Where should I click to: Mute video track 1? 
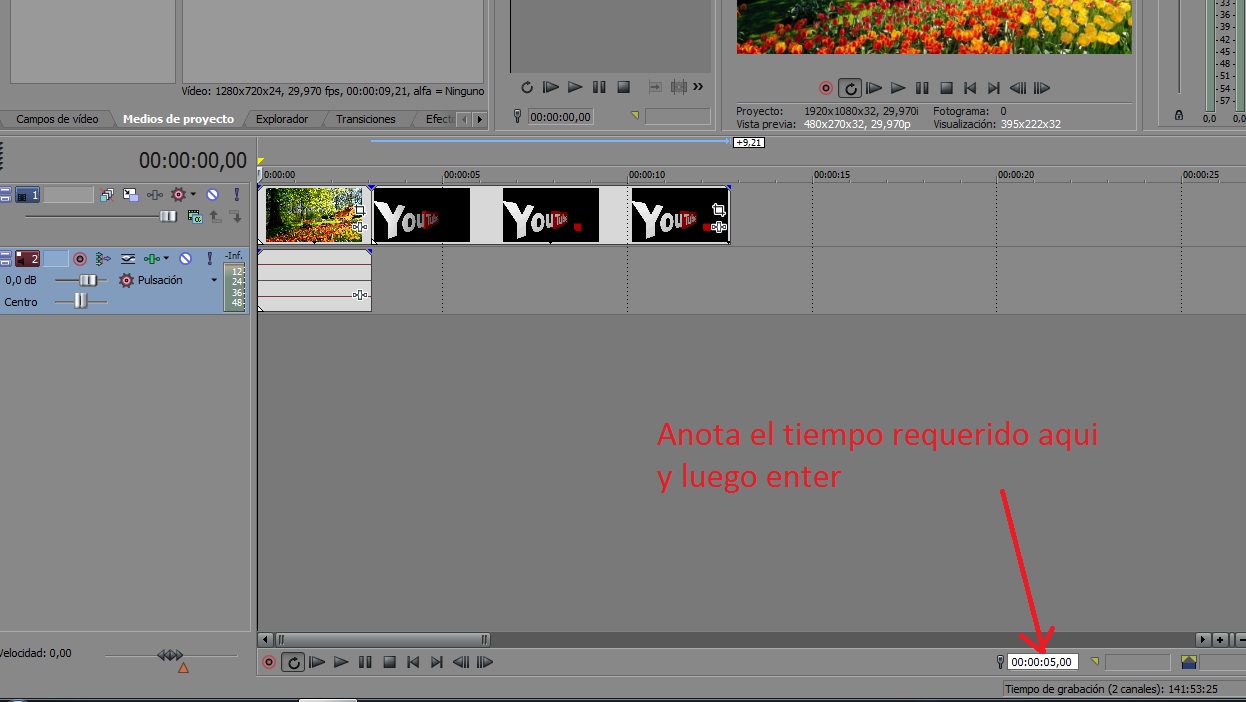pyautogui.click(x=212, y=195)
